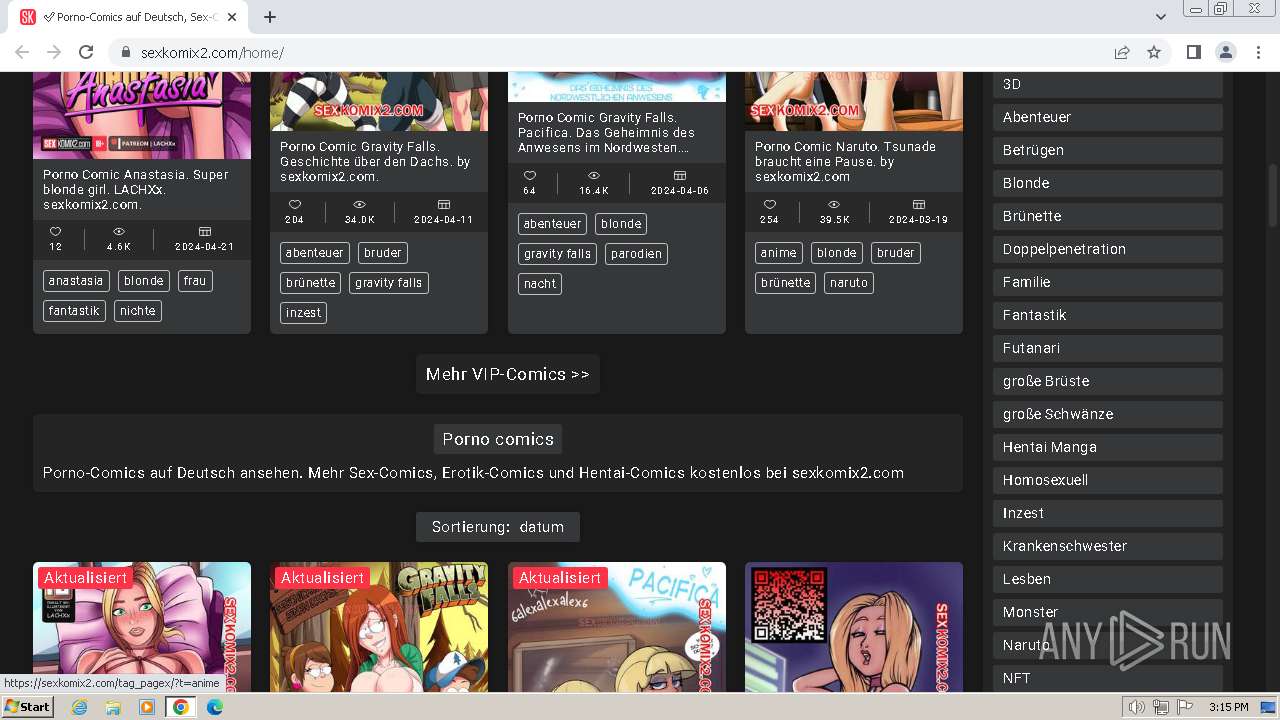Open the Sortierung datum dropdown
This screenshot has width=1280, height=720.
click(498, 527)
